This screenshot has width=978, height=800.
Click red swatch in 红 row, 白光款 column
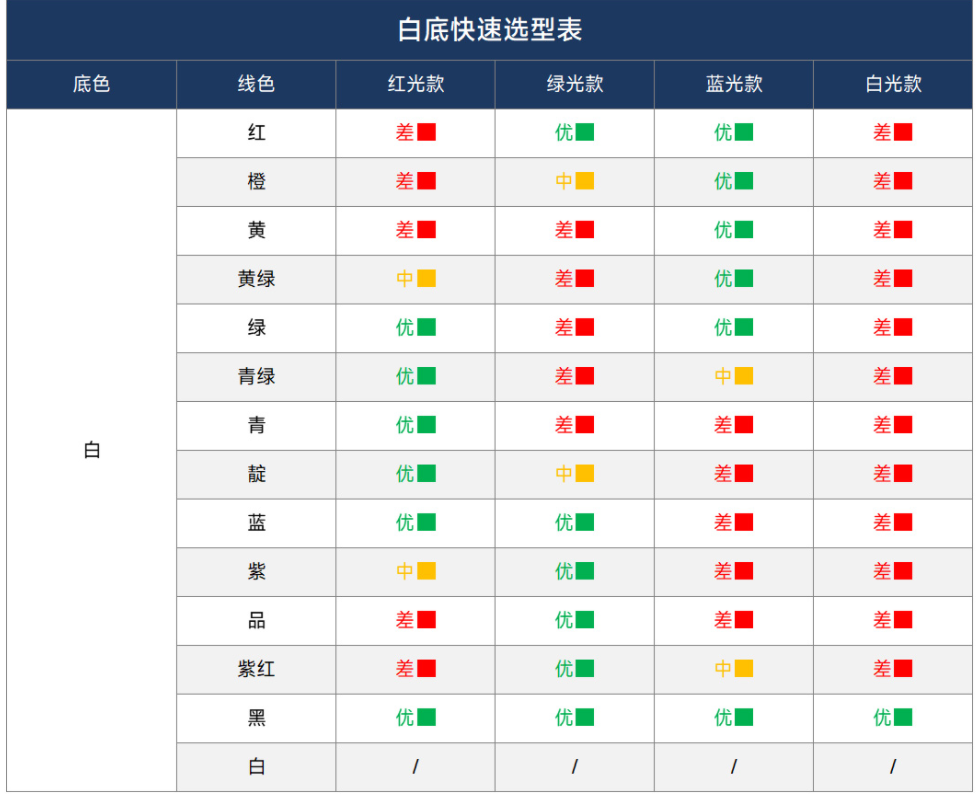point(903,132)
